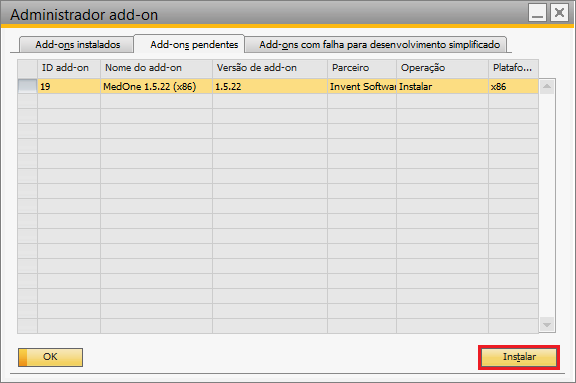Click the Operação column header
This screenshot has width=576, height=383.
coord(443,68)
